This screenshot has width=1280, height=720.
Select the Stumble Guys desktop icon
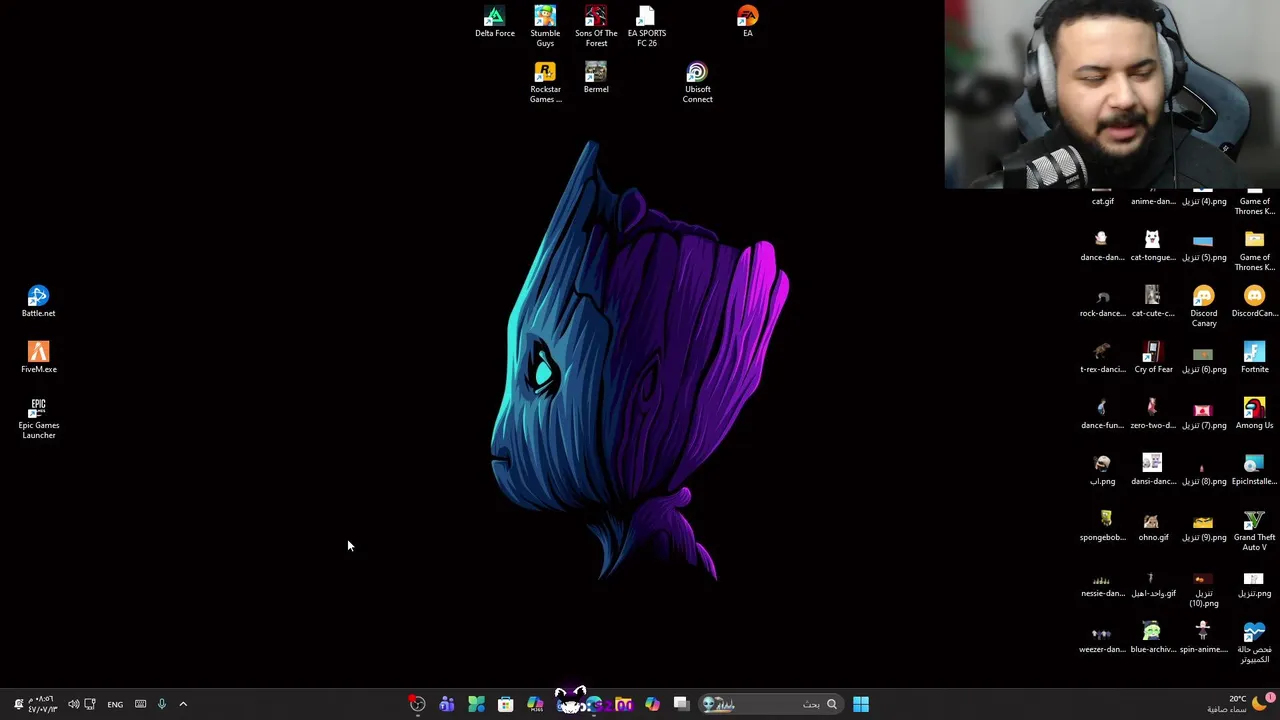coord(545,27)
